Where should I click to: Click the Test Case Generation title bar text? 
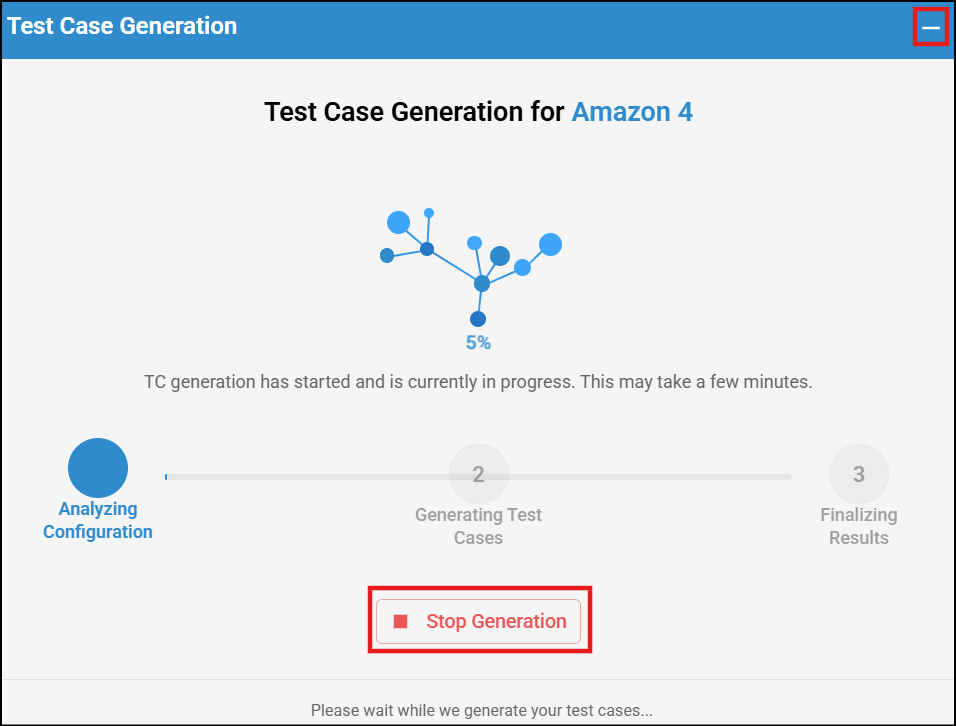tap(122, 26)
